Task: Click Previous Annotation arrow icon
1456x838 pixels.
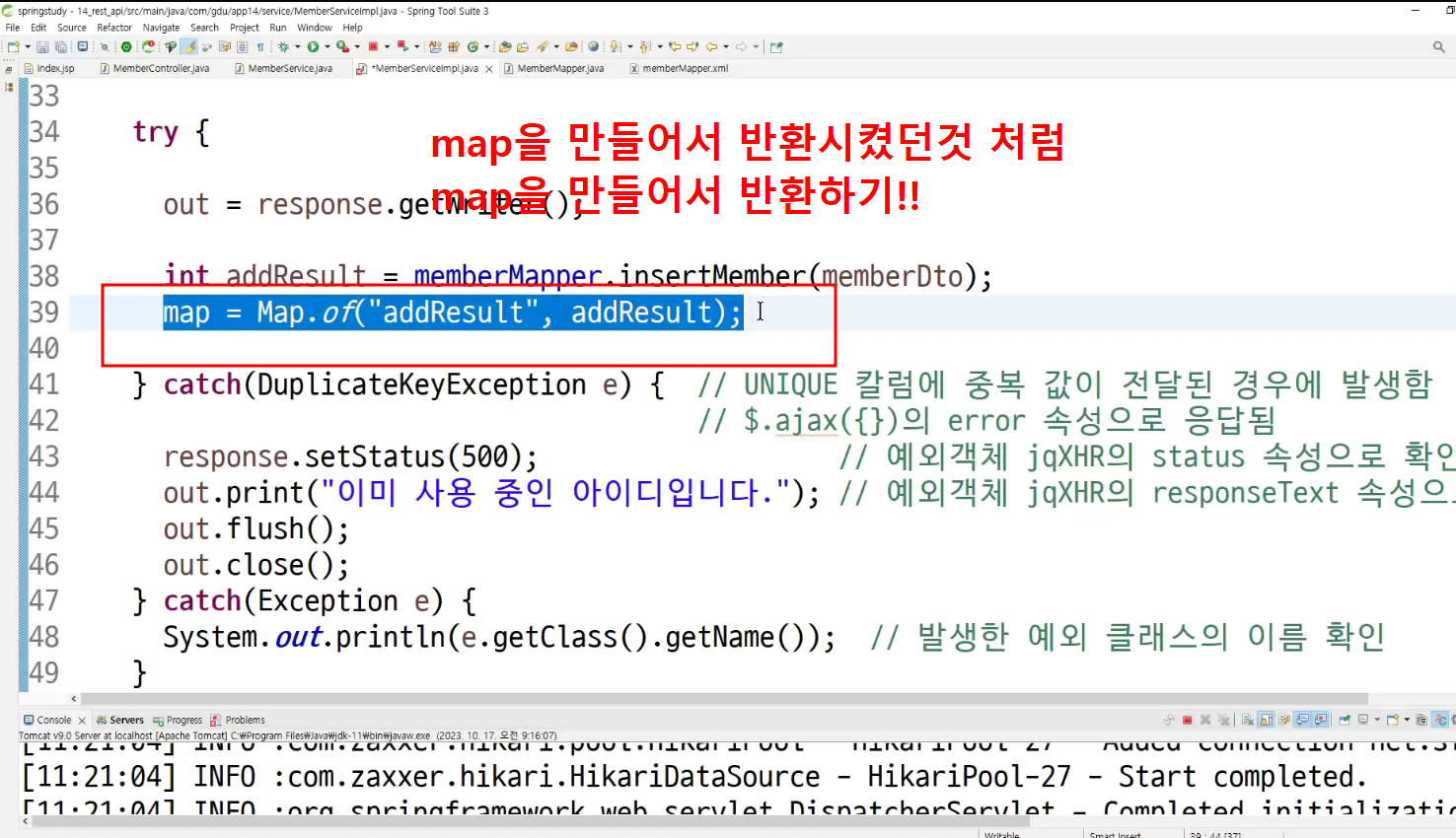Action: [x=645, y=46]
